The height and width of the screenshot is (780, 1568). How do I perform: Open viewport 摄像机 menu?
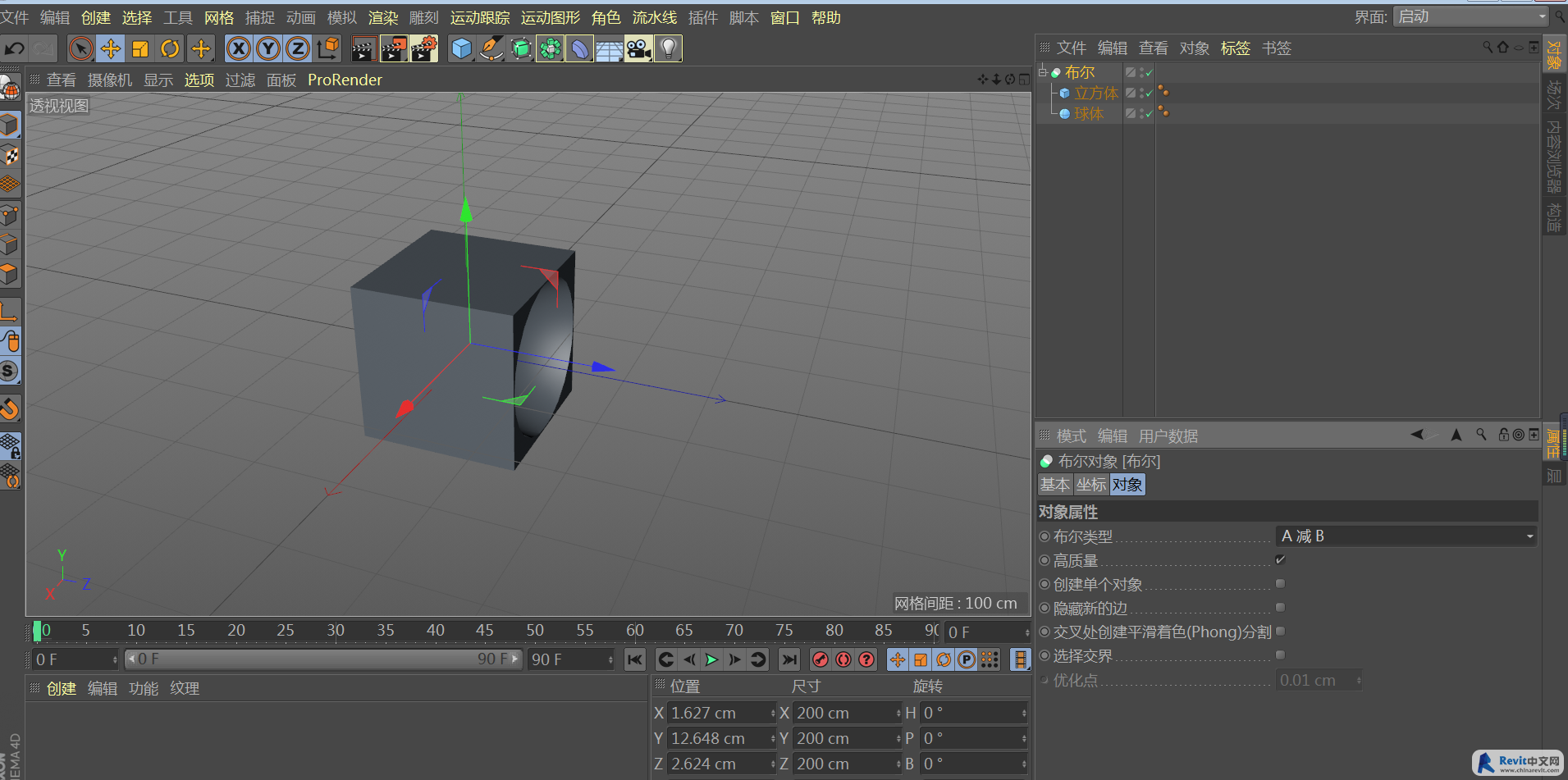[x=110, y=80]
